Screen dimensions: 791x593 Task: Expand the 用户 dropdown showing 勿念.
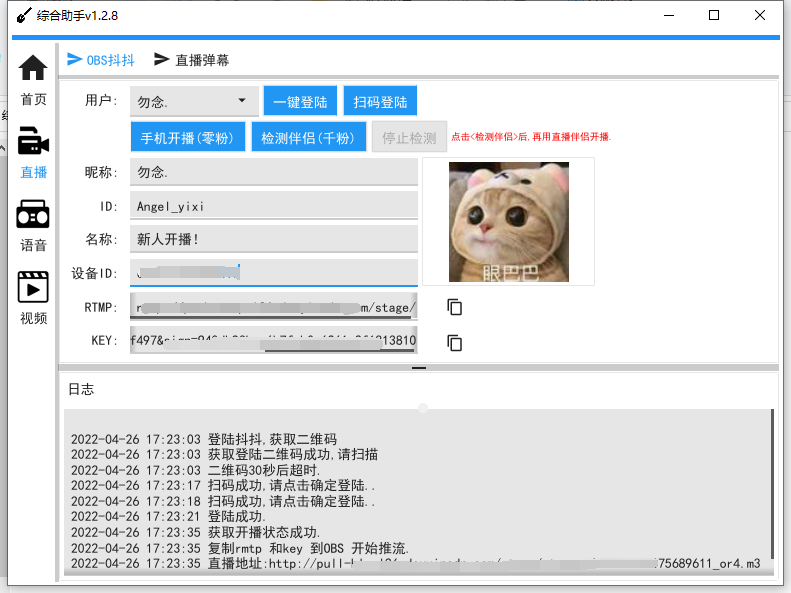pos(194,101)
